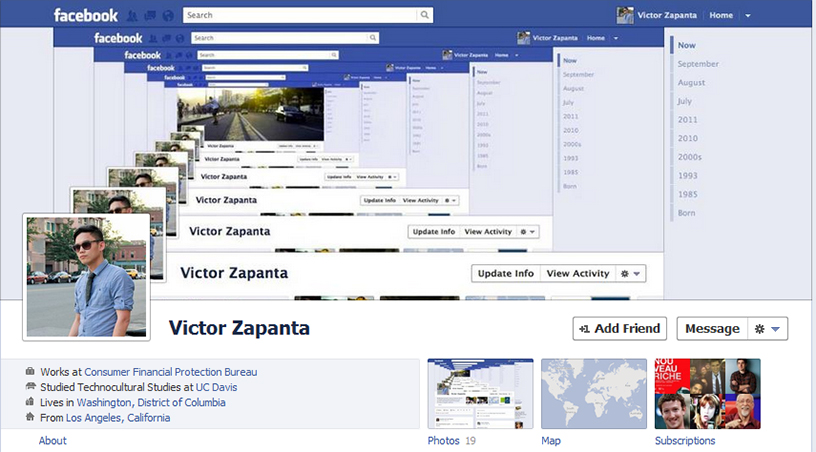Jump to August on the timeline
816x452 pixels.
click(x=691, y=83)
